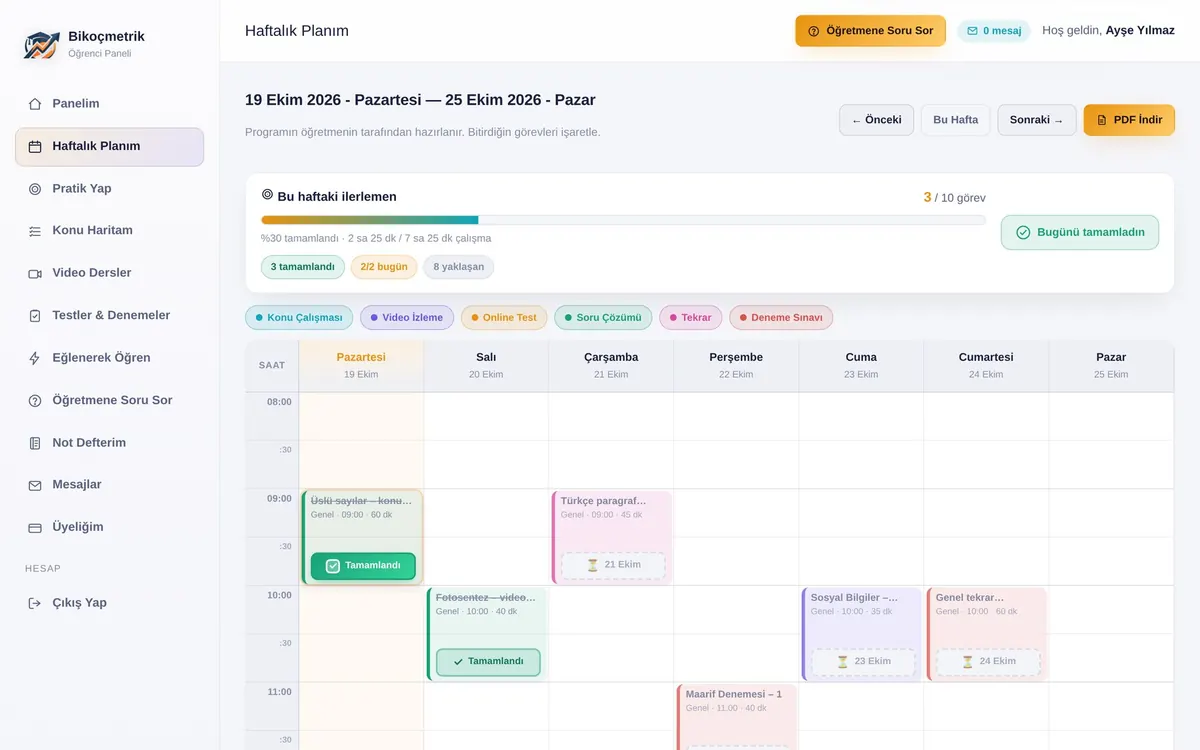Jump to current week with Bu Hafta

tap(955, 120)
